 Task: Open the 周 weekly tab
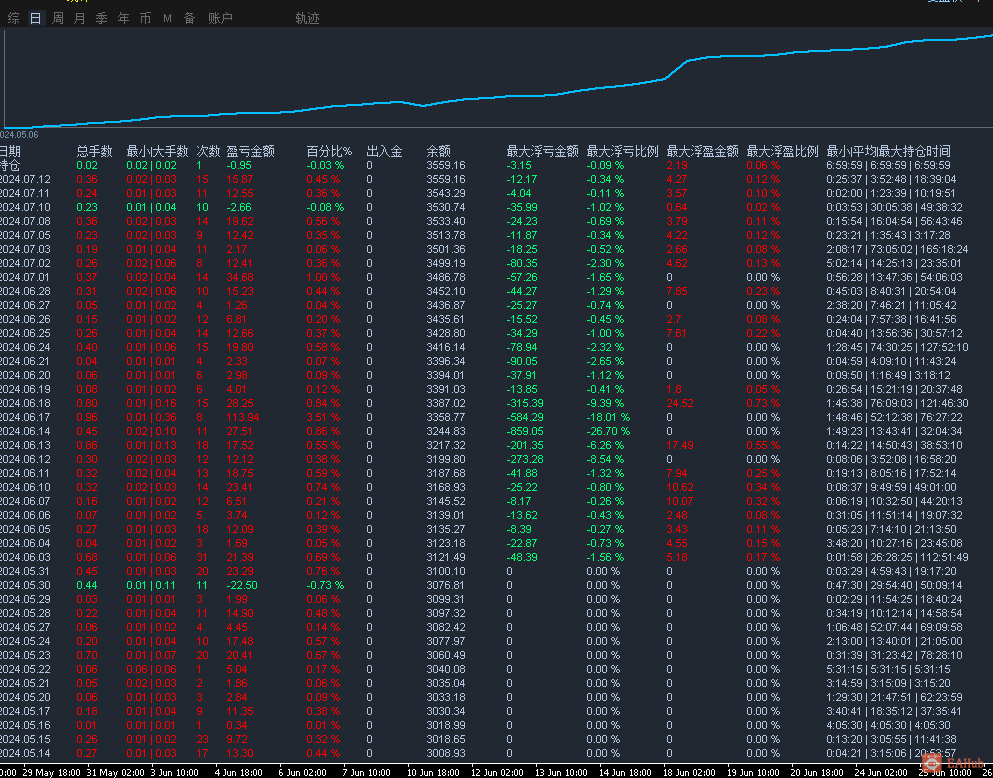click(x=58, y=18)
